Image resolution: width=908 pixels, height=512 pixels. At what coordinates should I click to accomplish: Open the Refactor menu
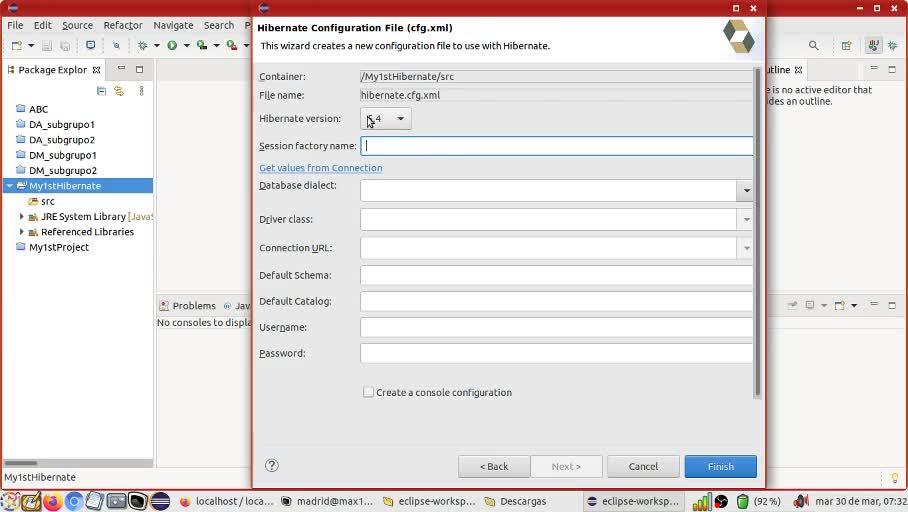coord(123,25)
